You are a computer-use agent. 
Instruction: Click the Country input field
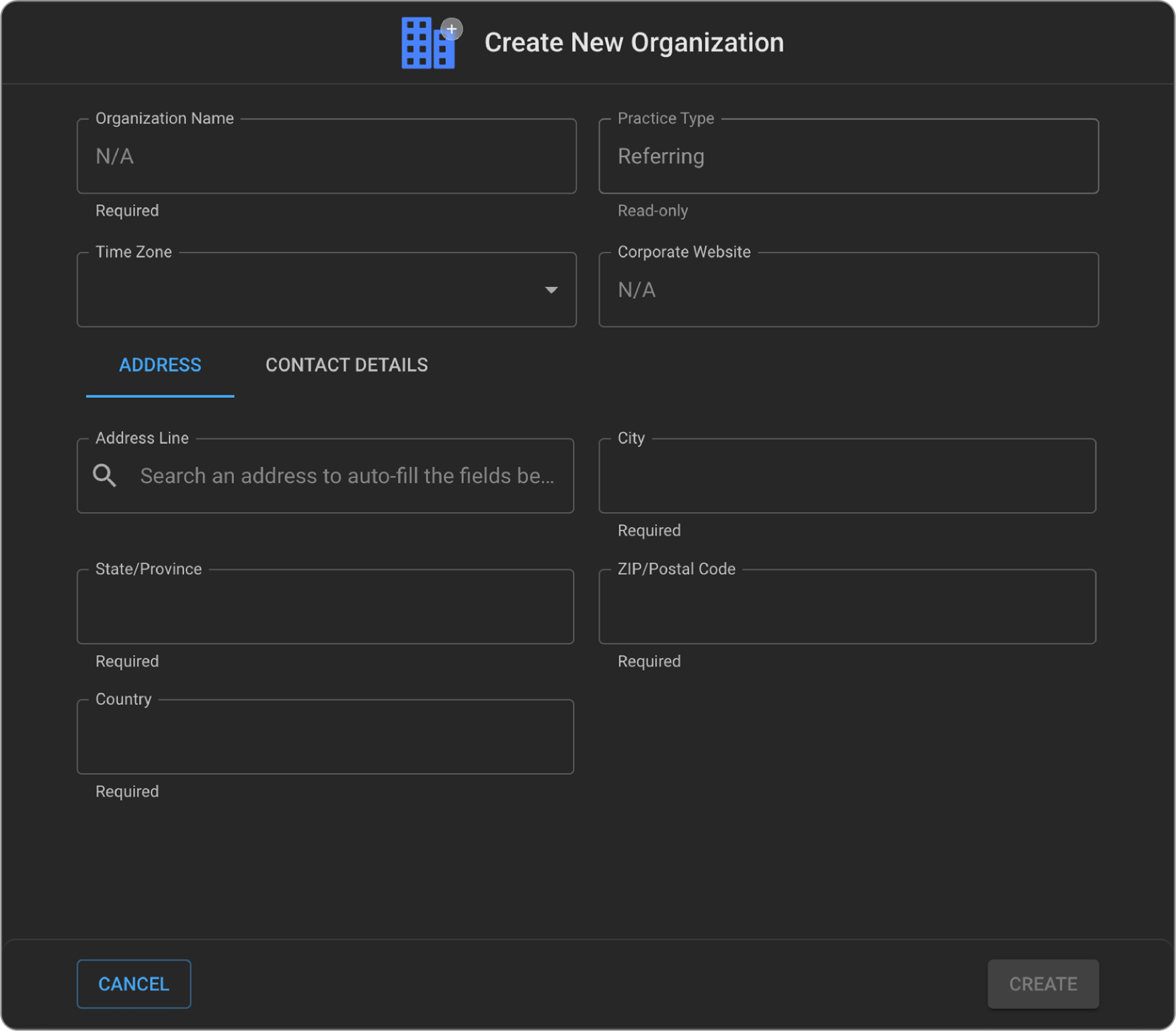click(325, 737)
